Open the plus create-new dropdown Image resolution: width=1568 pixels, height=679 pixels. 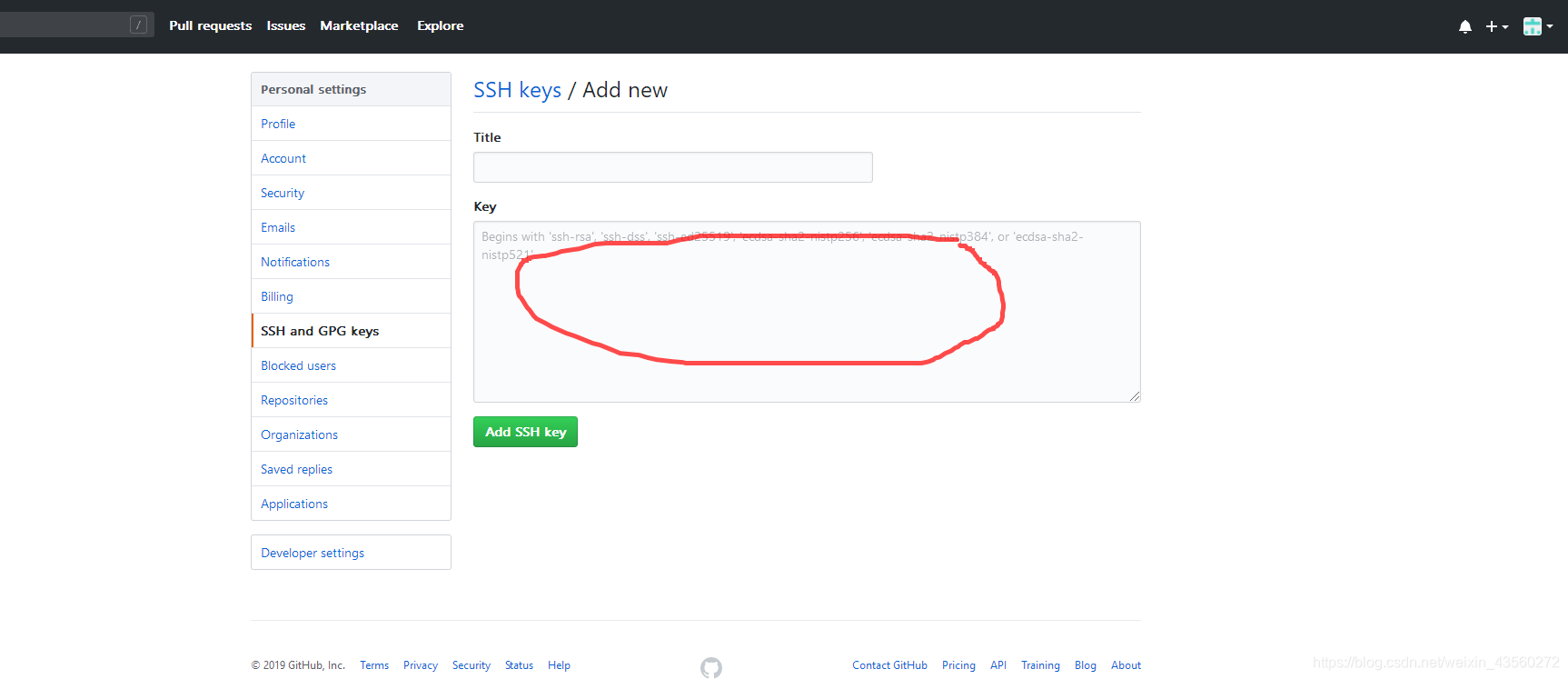tap(1496, 26)
